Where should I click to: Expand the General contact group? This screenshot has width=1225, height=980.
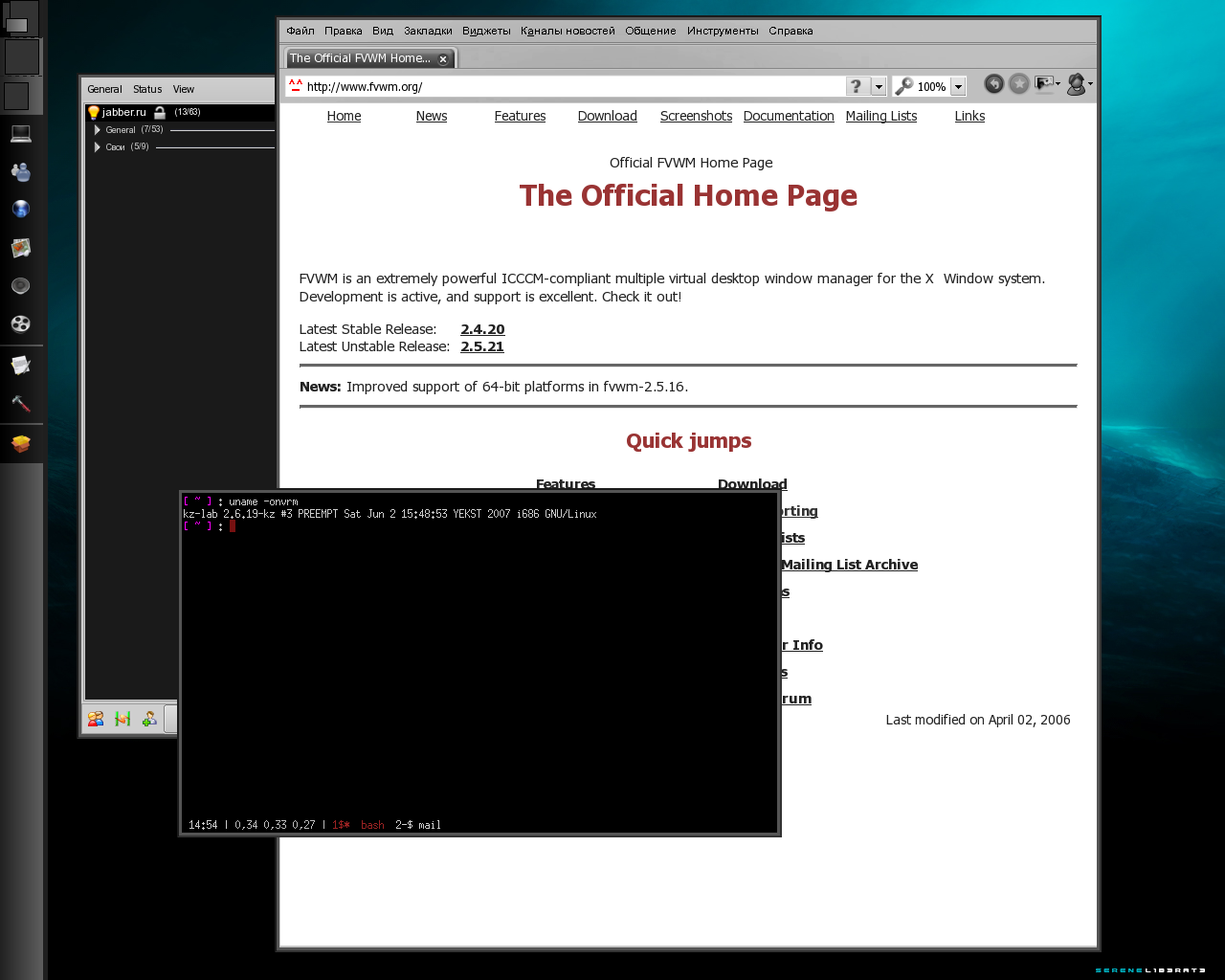point(97,130)
